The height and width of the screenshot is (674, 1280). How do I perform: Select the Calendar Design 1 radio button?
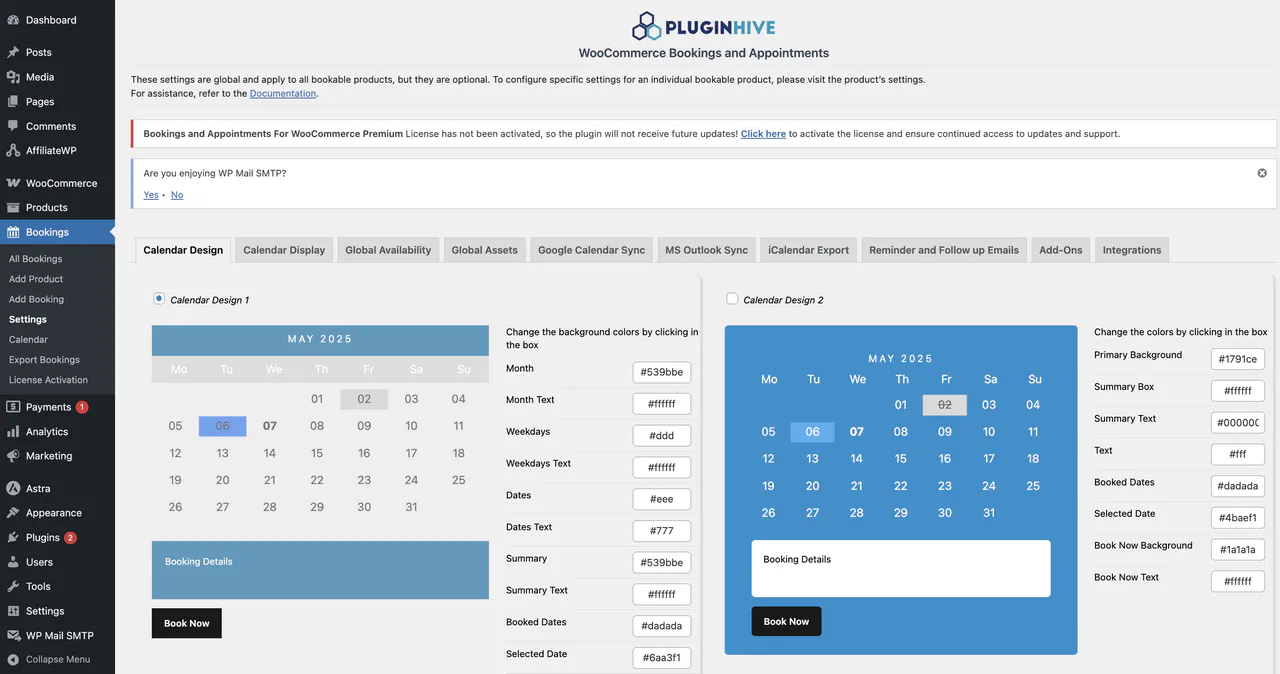pyautogui.click(x=159, y=298)
